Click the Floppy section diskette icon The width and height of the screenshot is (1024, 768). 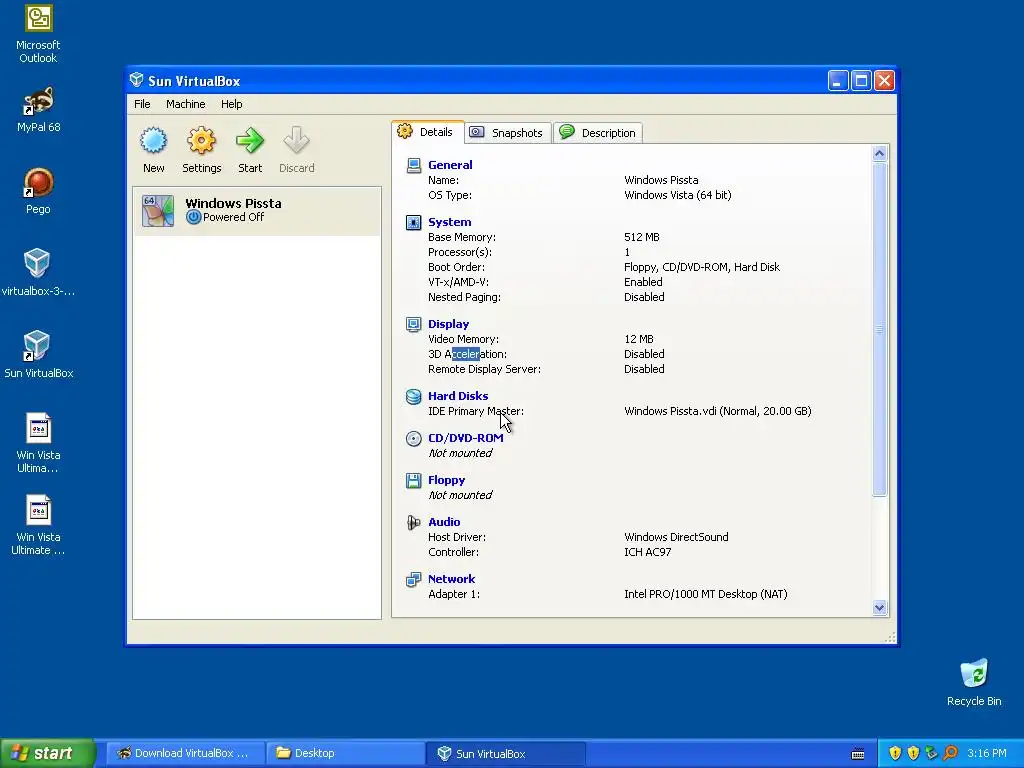coord(413,480)
